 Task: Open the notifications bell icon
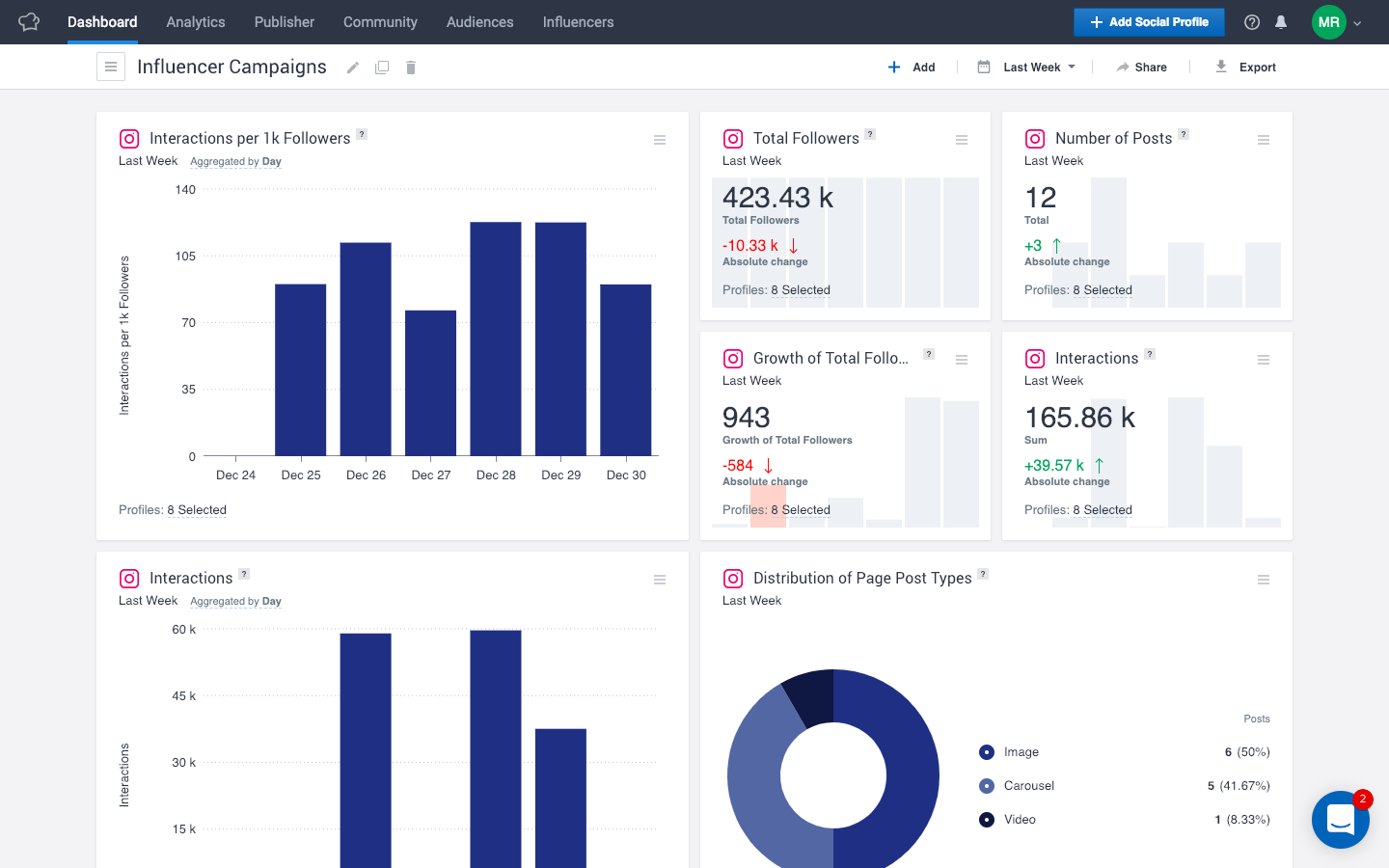pos(1281,22)
